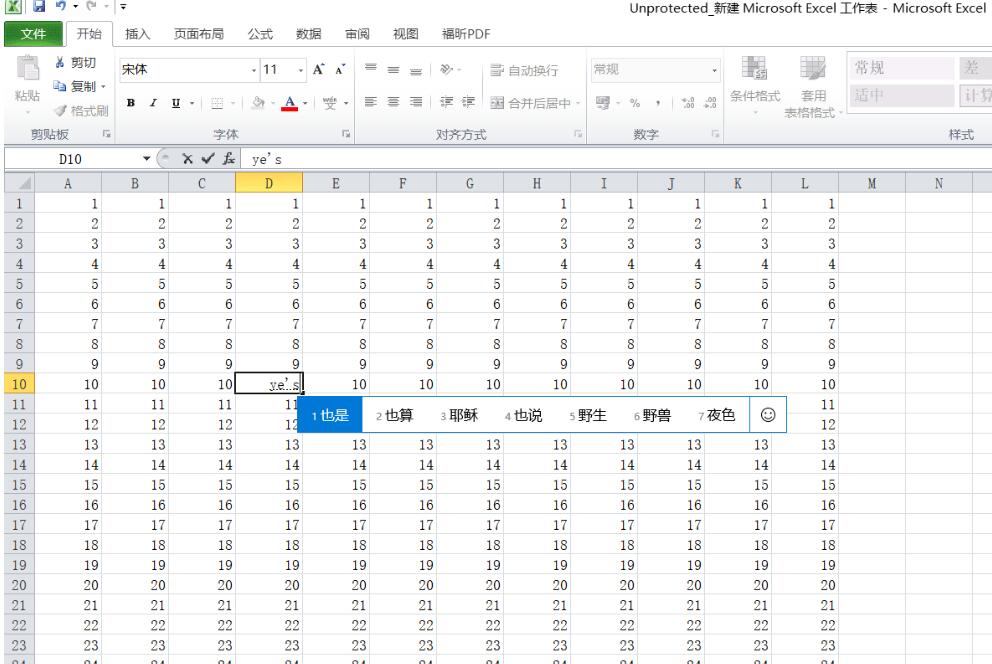Click 复制 (Copy) icon

coord(60,86)
